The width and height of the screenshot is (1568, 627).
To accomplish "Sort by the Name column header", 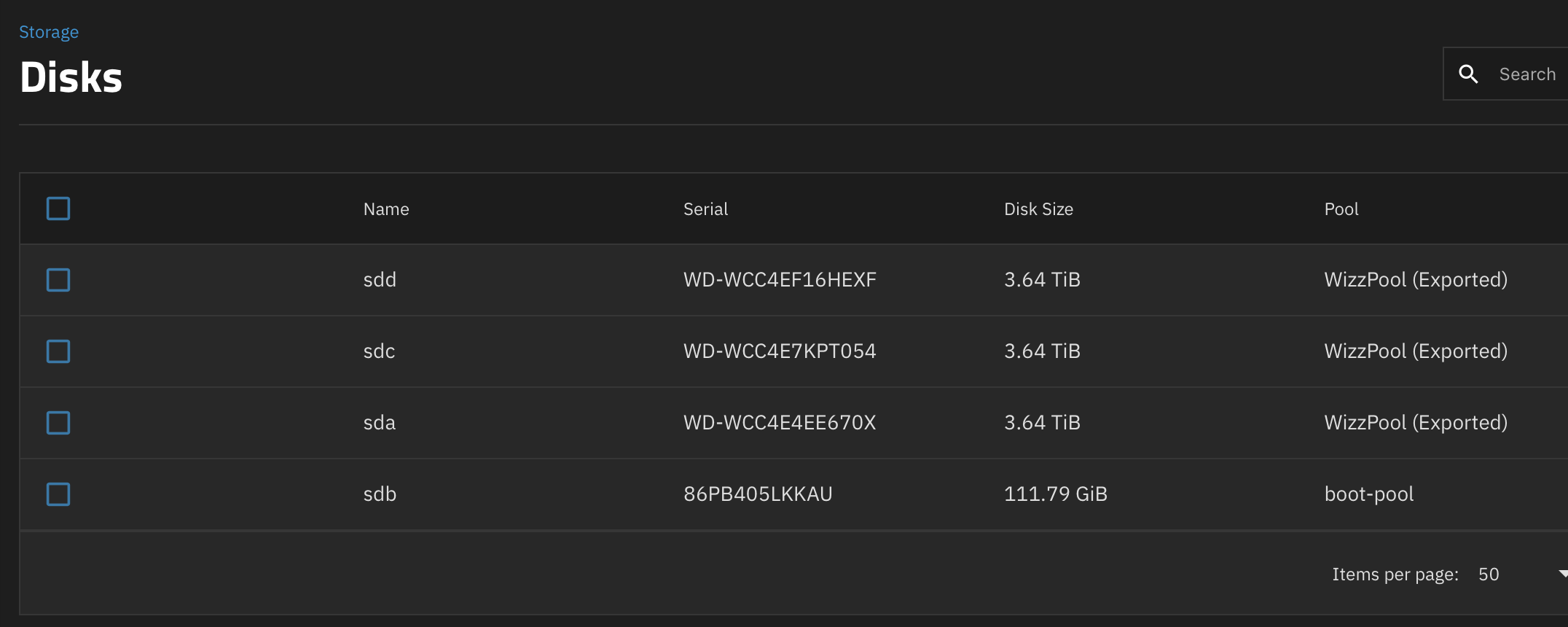I will [x=386, y=209].
